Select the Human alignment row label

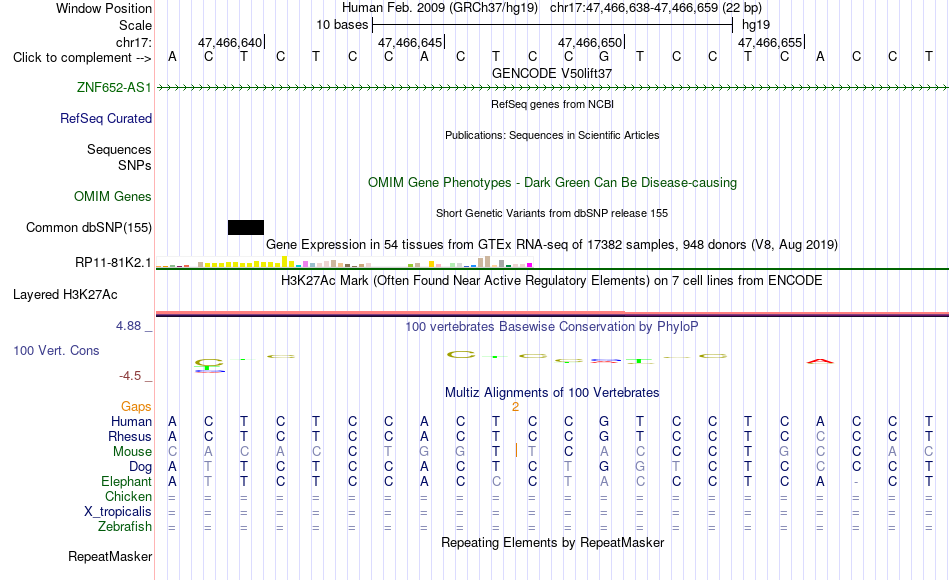(x=131, y=421)
